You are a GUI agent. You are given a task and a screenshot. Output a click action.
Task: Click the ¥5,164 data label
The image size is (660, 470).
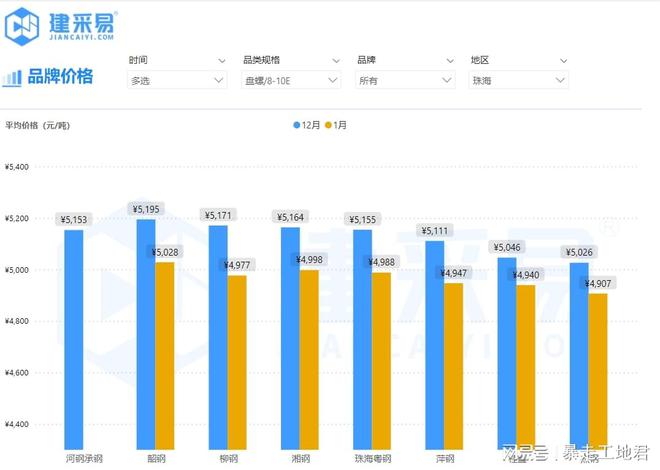(x=290, y=217)
